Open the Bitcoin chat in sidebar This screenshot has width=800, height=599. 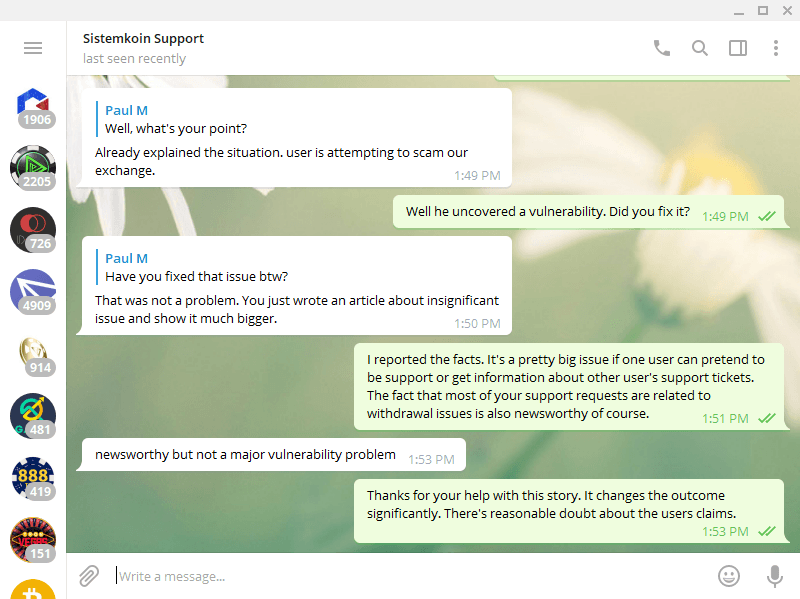click(33, 590)
